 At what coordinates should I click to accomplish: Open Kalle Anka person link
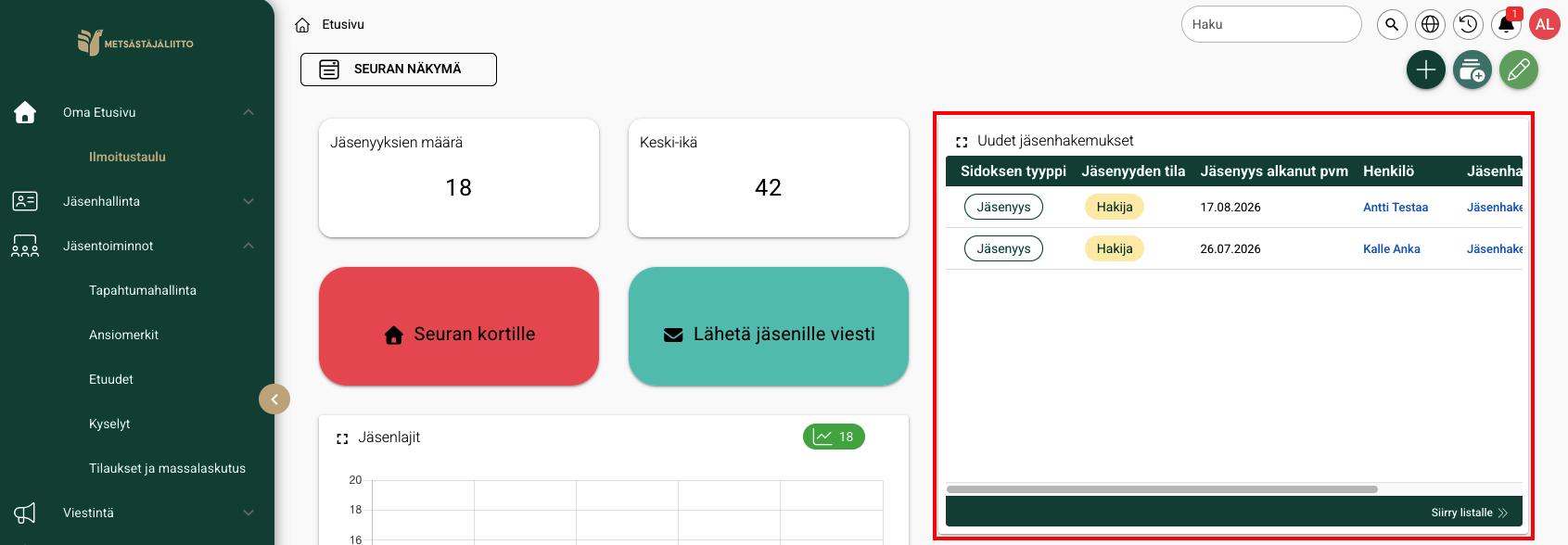pyautogui.click(x=1392, y=249)
